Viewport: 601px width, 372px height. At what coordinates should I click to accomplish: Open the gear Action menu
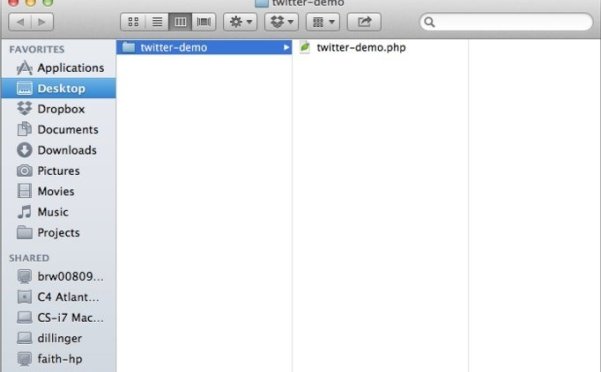coord(240,22)
